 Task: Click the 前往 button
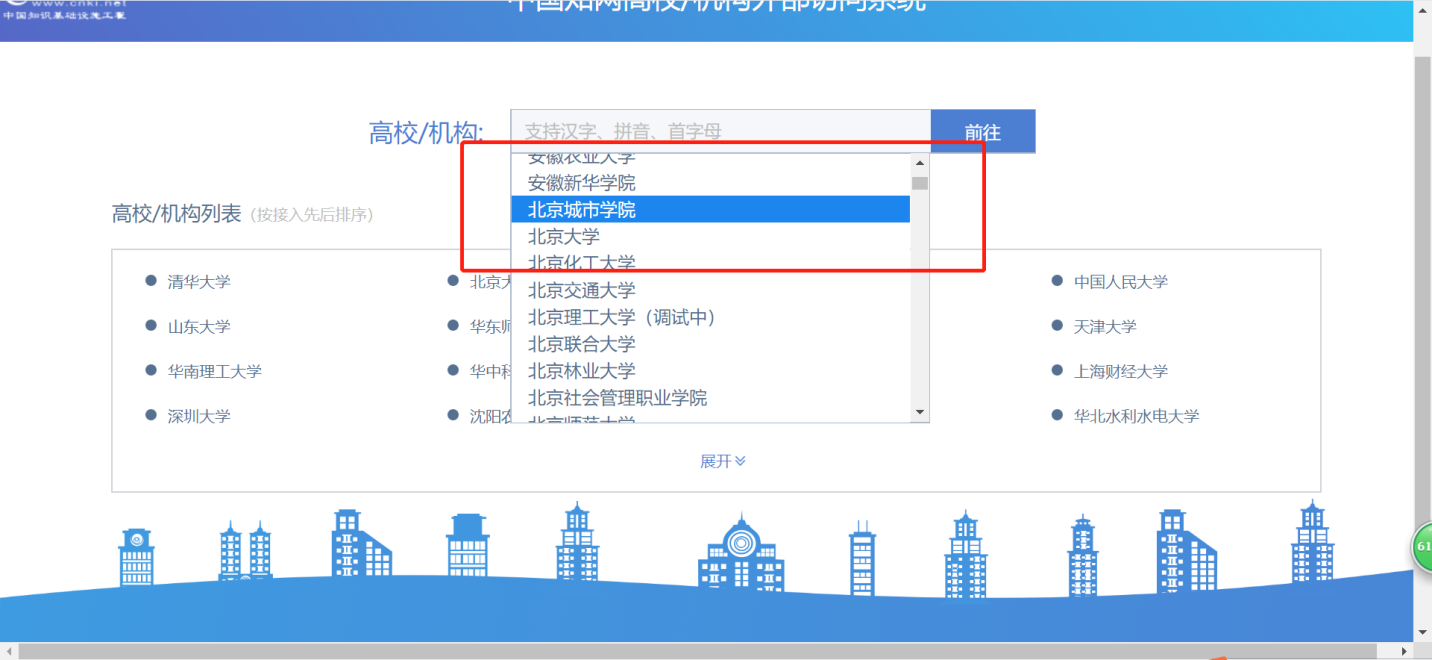983,132
